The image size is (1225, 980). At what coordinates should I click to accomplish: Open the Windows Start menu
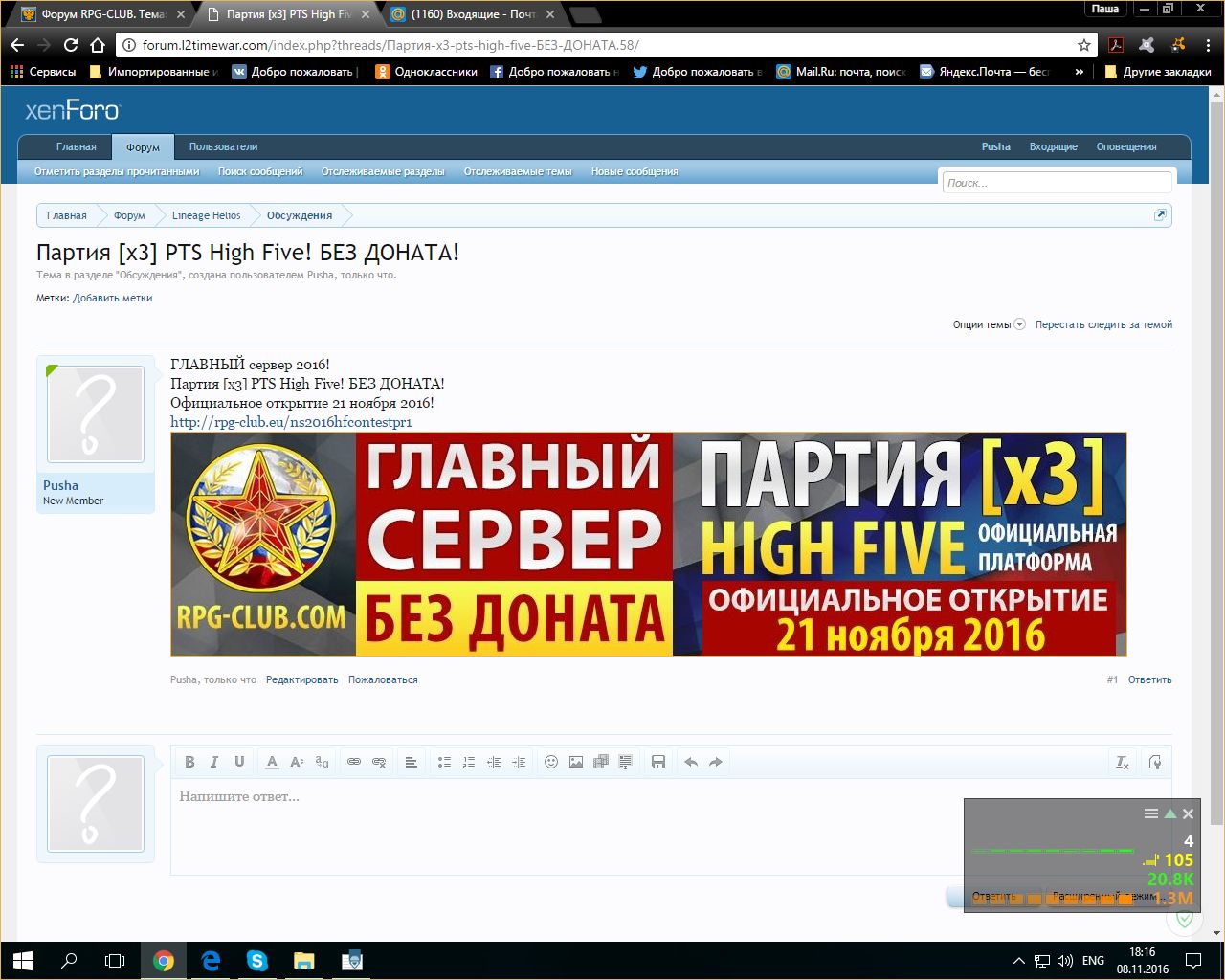[23, 960]
